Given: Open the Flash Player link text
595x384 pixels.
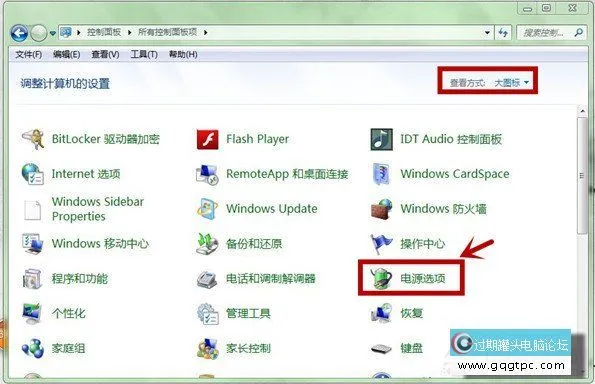Looking at the screenshot, I should [257, 139].
